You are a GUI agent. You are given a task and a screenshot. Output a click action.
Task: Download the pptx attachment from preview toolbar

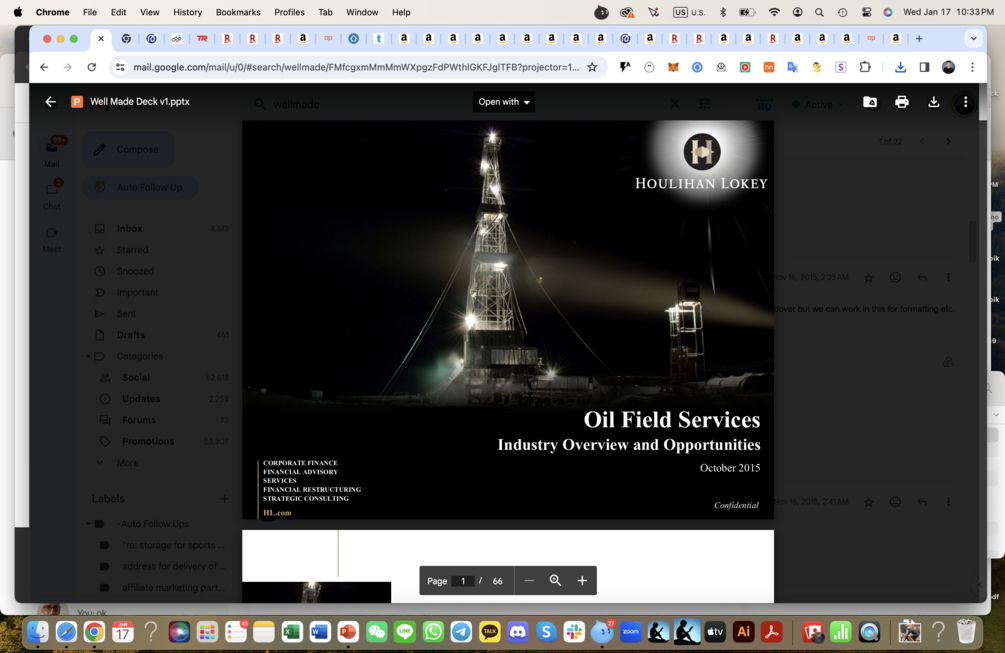[x=933, y=102]
